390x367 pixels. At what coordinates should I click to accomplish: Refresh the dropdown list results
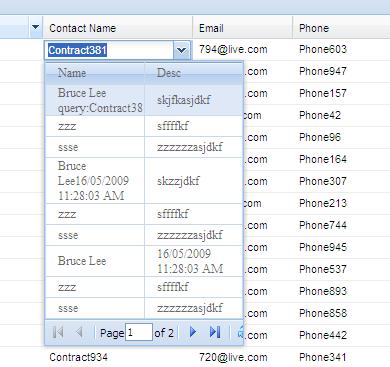240,332
